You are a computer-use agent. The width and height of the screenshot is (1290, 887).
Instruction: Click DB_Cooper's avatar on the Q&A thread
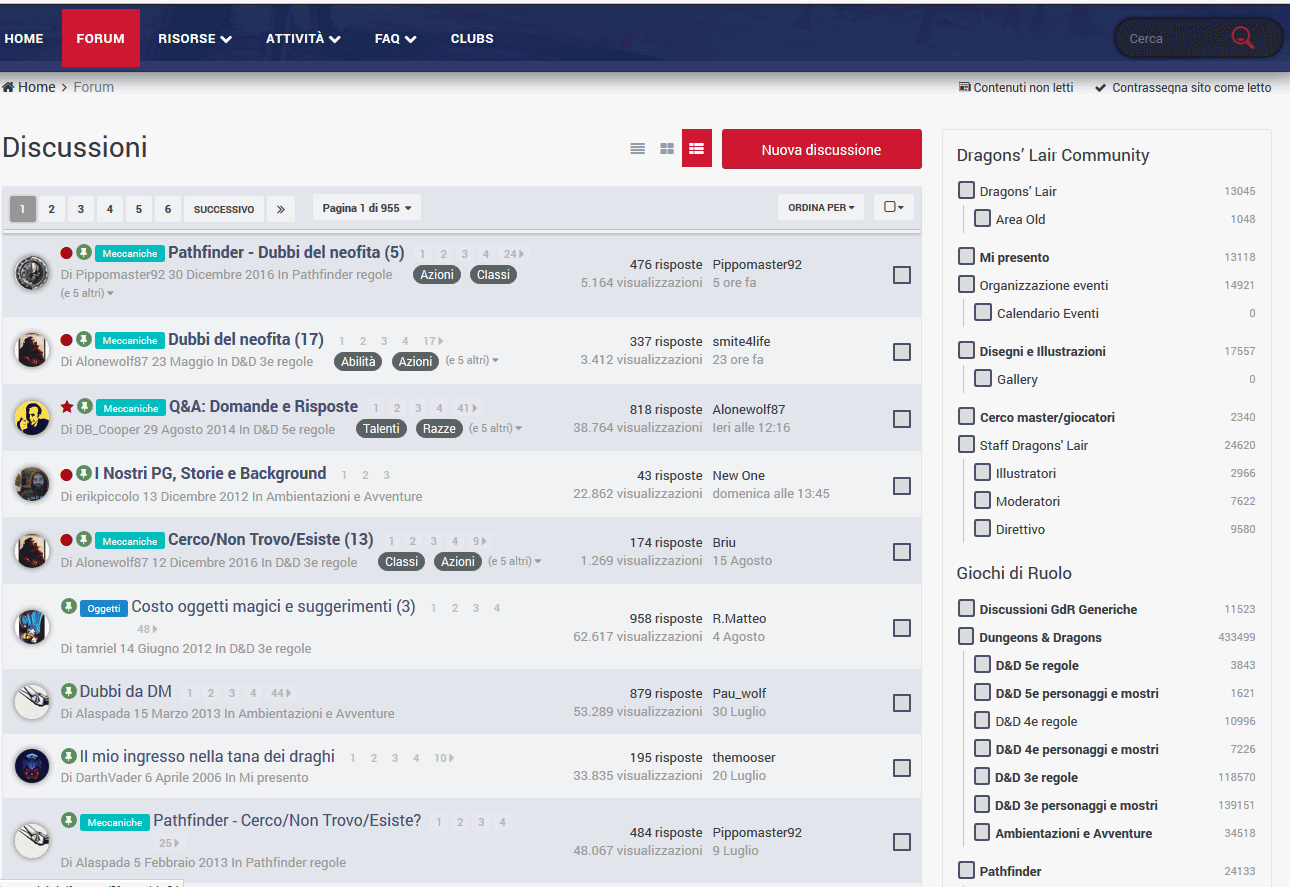tap(32, 417)
